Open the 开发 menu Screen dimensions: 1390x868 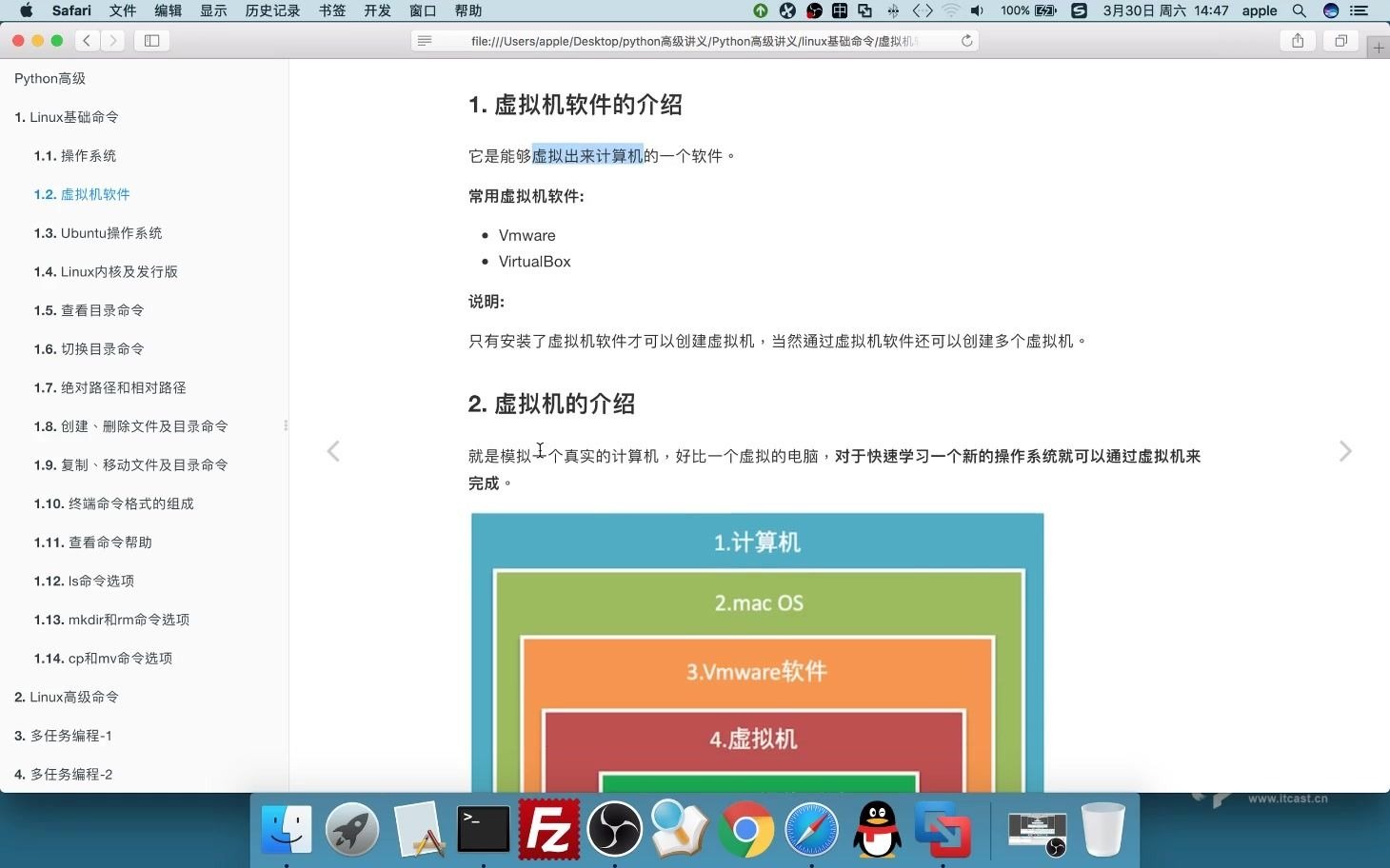pyautogui.click(x=377, y=10)
